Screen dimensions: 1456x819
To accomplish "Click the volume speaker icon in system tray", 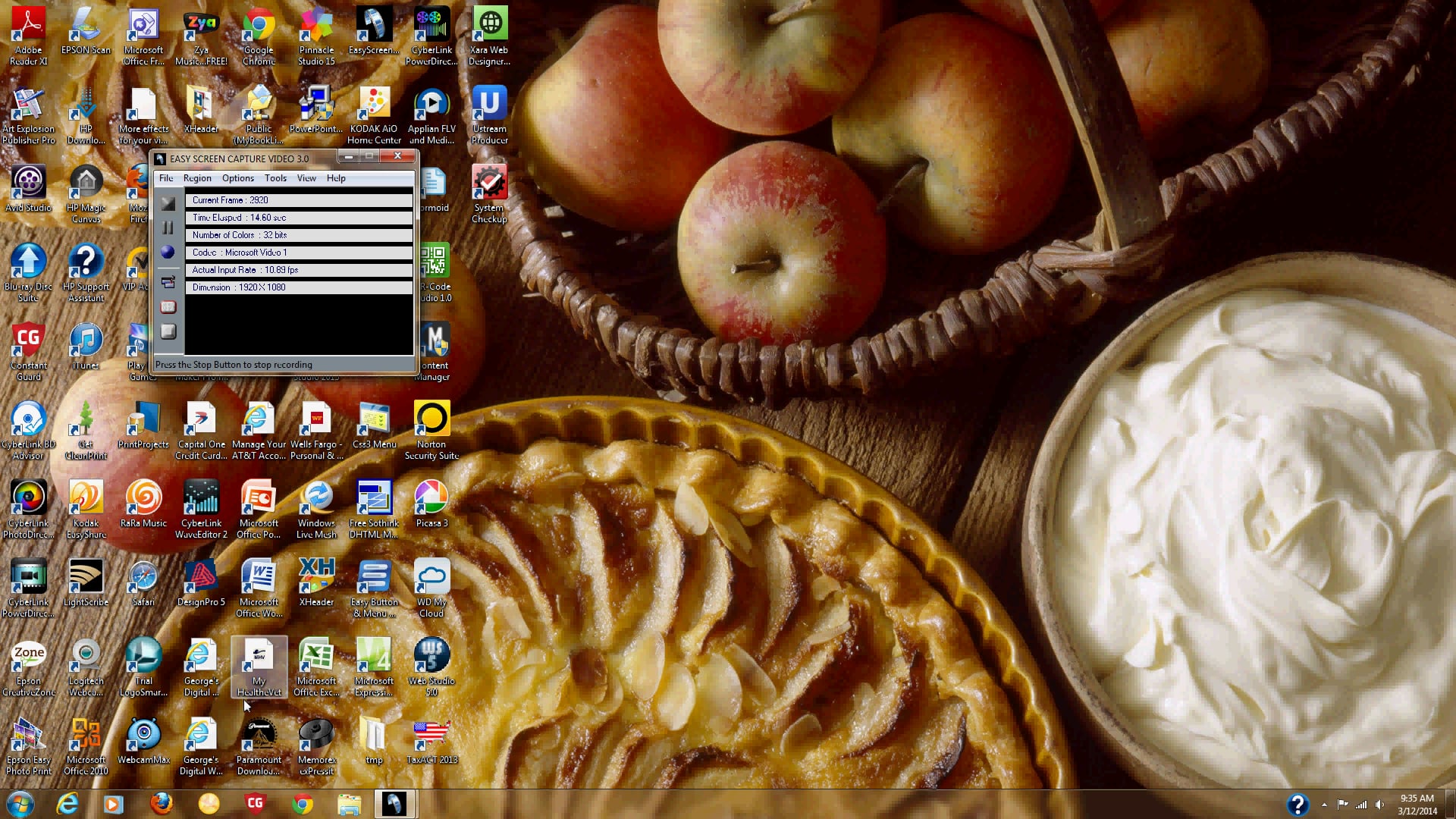I will [1379, 805].
